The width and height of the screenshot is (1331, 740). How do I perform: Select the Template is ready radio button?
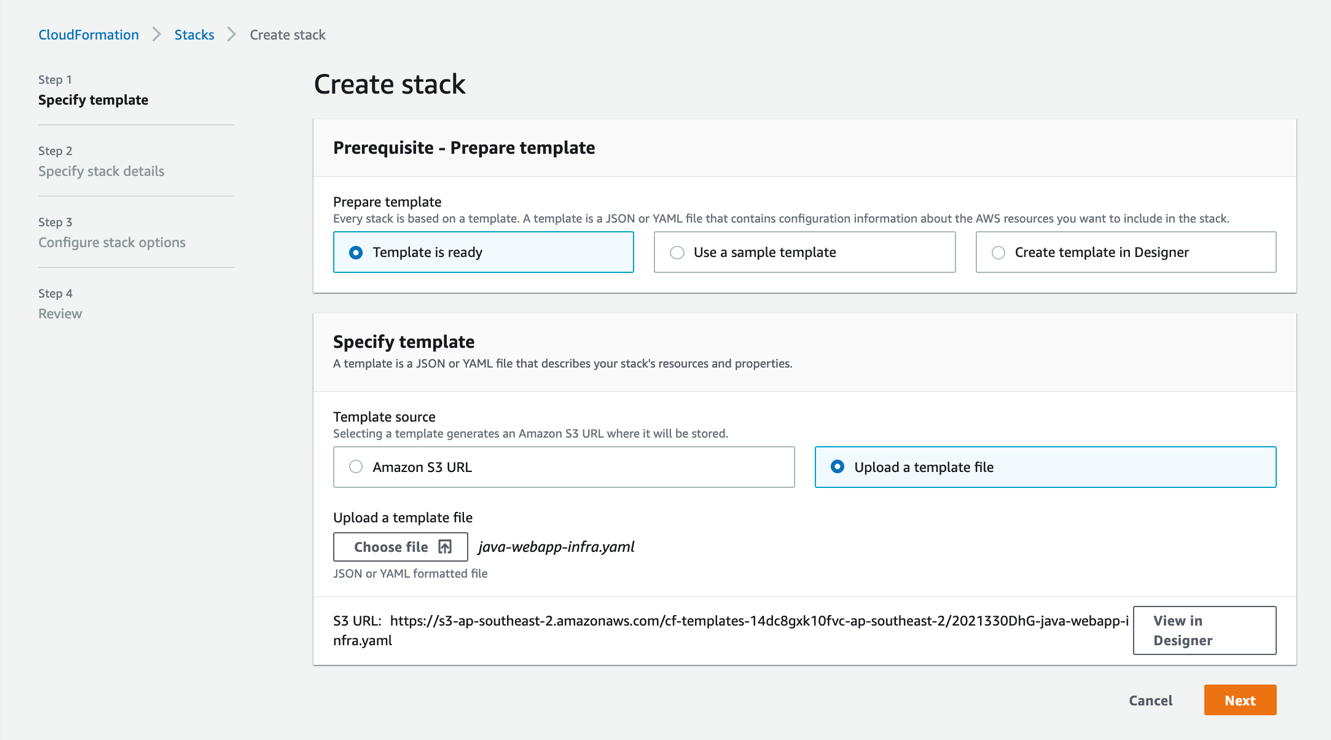(356, 253)
